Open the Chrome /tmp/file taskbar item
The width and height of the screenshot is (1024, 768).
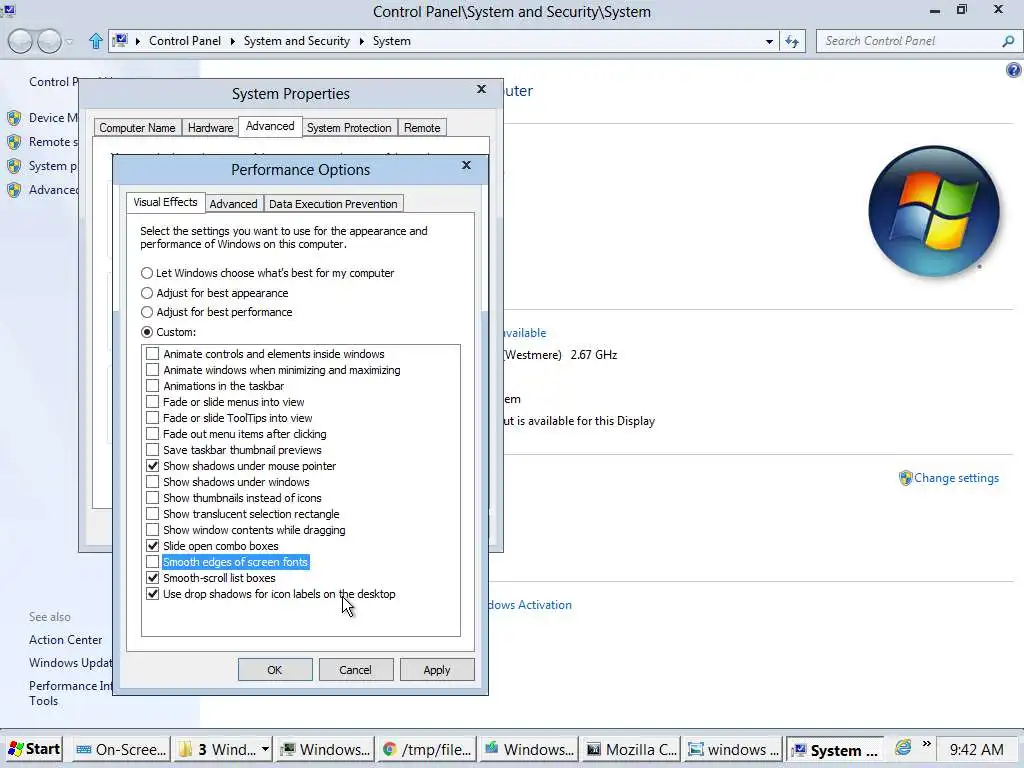tap(426, 750)
